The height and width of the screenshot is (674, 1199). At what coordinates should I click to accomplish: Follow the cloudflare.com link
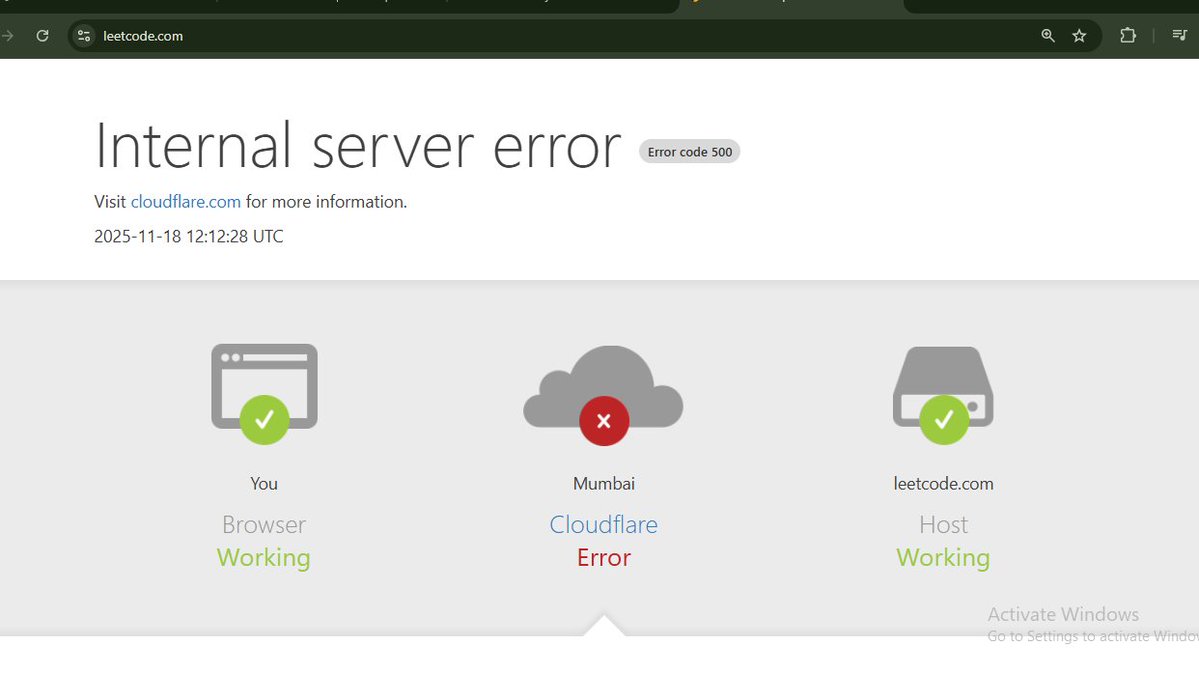coord(186,202)
